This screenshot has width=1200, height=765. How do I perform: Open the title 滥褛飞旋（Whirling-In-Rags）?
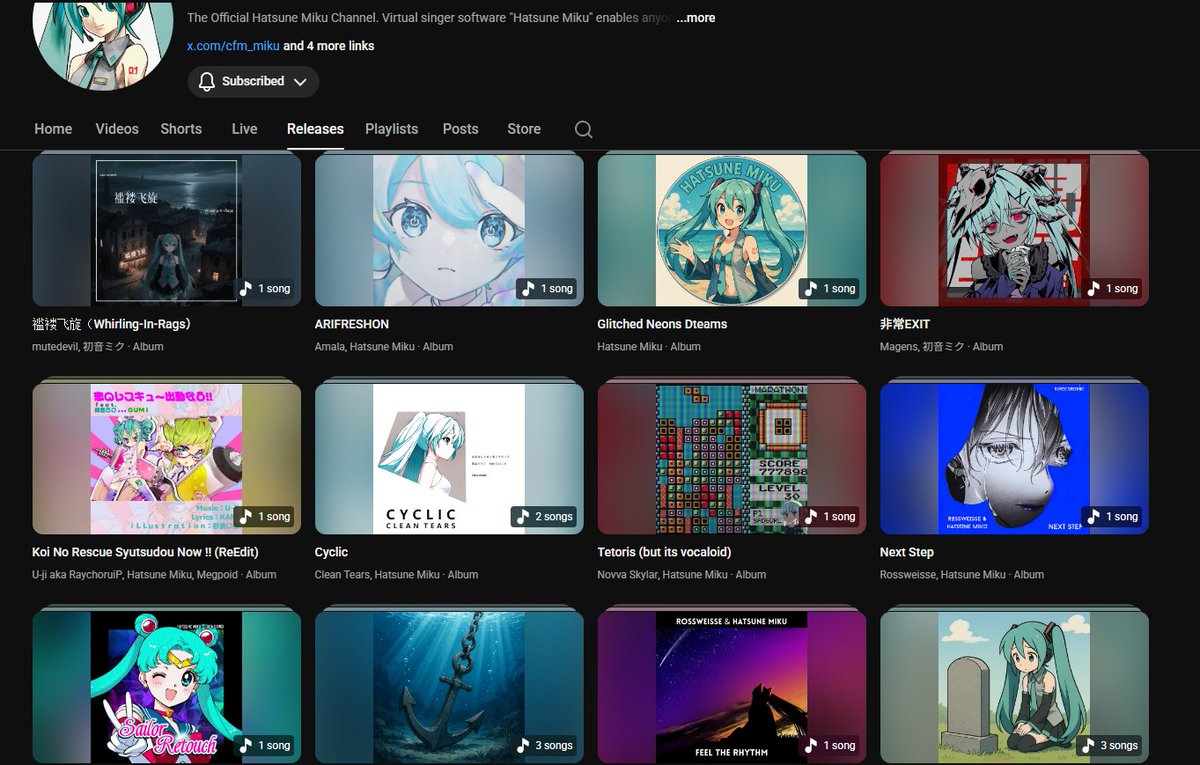[112, 324]
